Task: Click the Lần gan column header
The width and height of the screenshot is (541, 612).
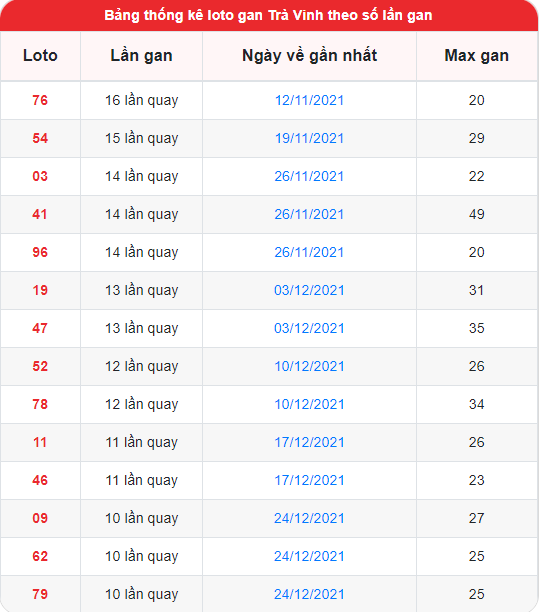Action: click(x=141, y=55)
